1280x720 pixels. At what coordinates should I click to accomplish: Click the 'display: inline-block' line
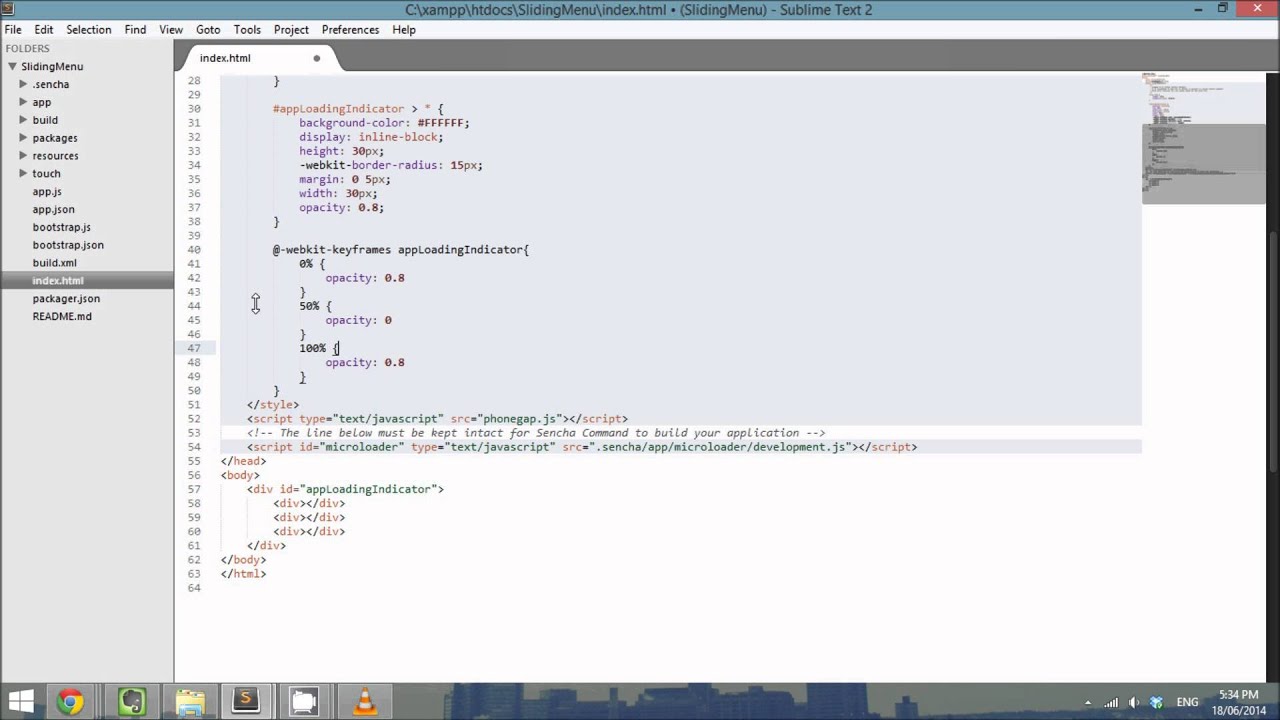370,137
